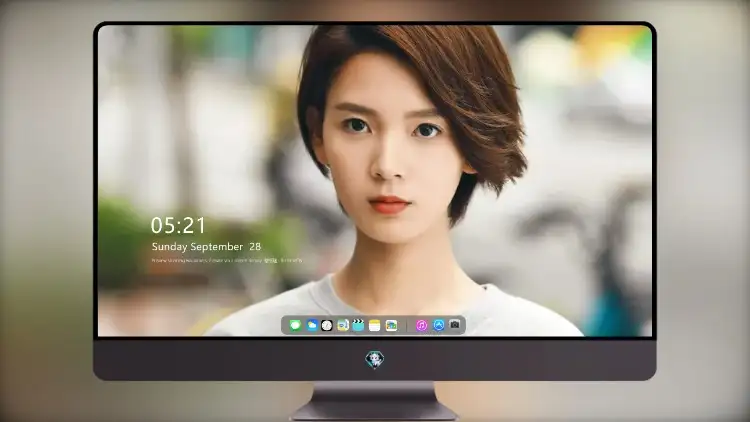Viewport: 750px width, 422px height.
Task: Open the Photos gallery app in dock
Action: [391, 325]
